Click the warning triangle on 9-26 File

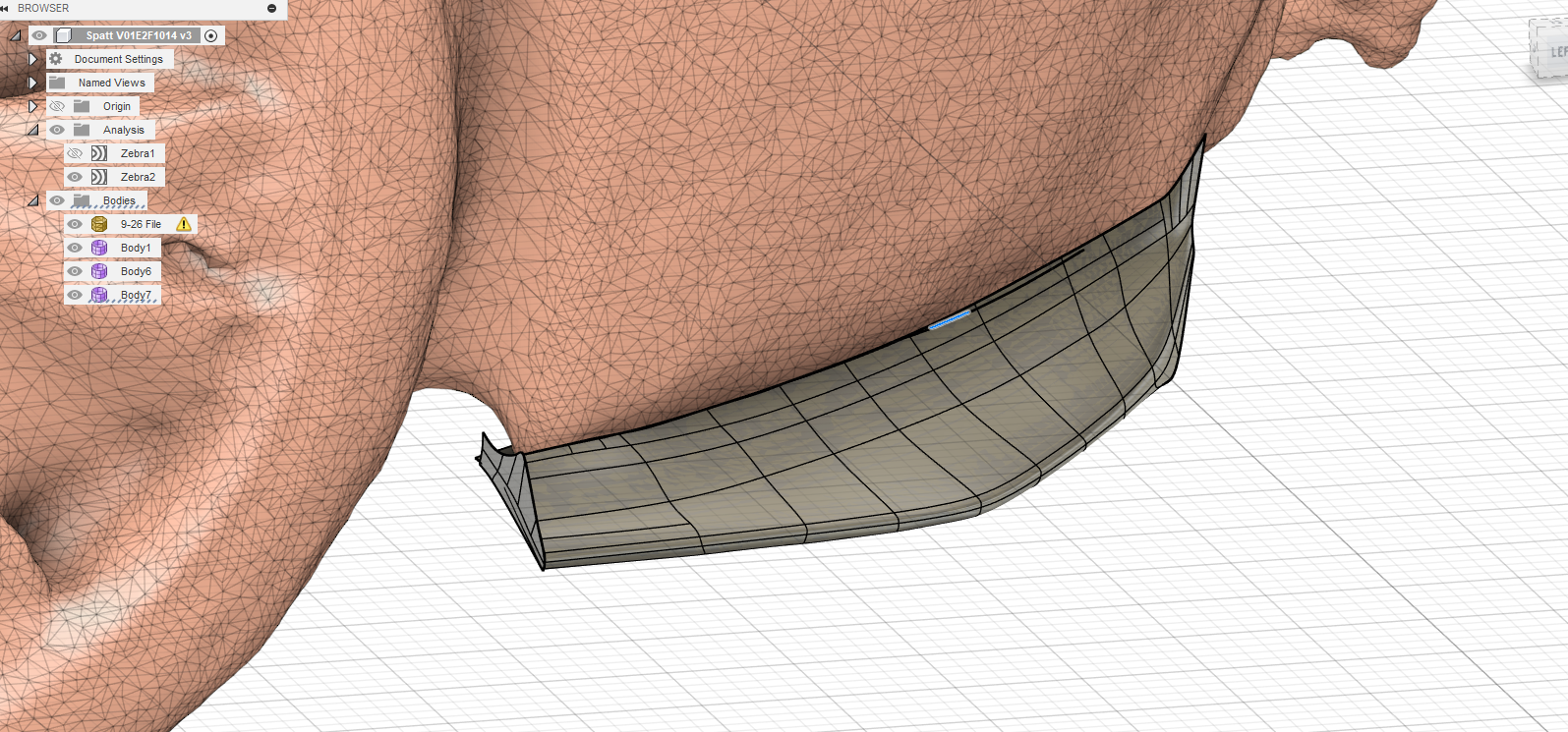[x=184, y=224]
